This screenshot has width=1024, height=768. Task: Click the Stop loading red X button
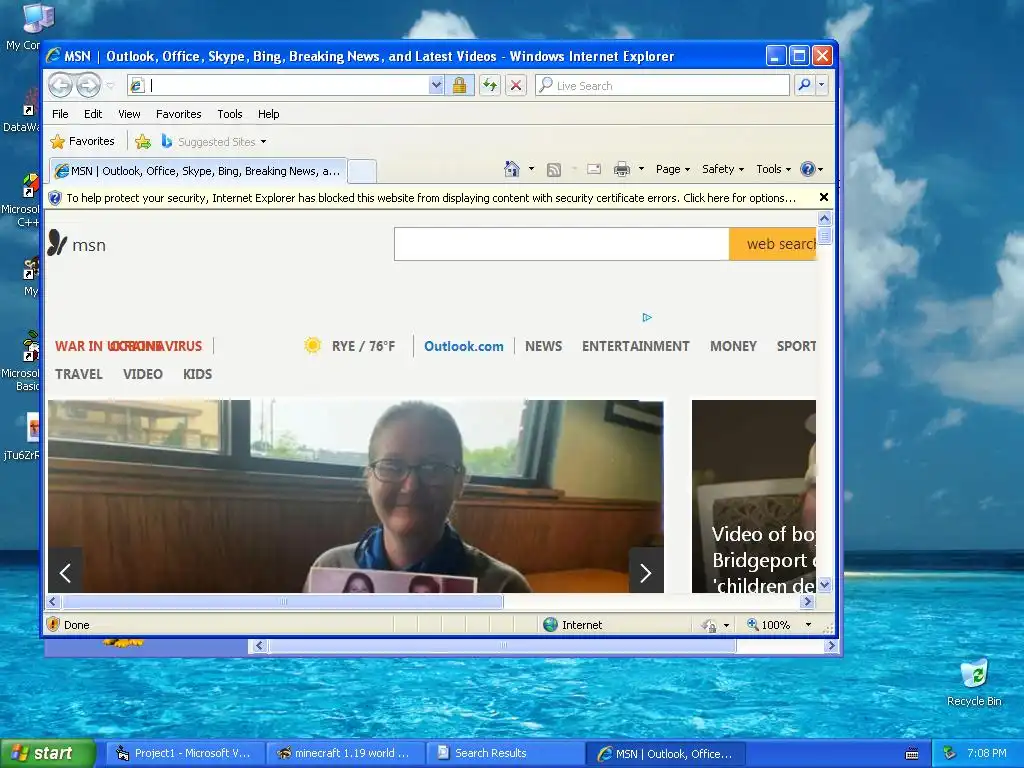[516, 86]
